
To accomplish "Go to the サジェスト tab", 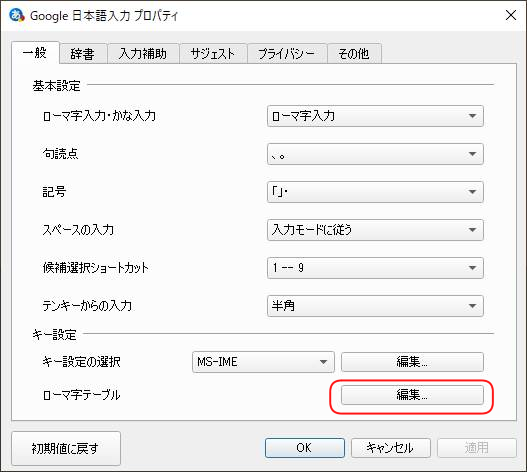I will [213, 54].
